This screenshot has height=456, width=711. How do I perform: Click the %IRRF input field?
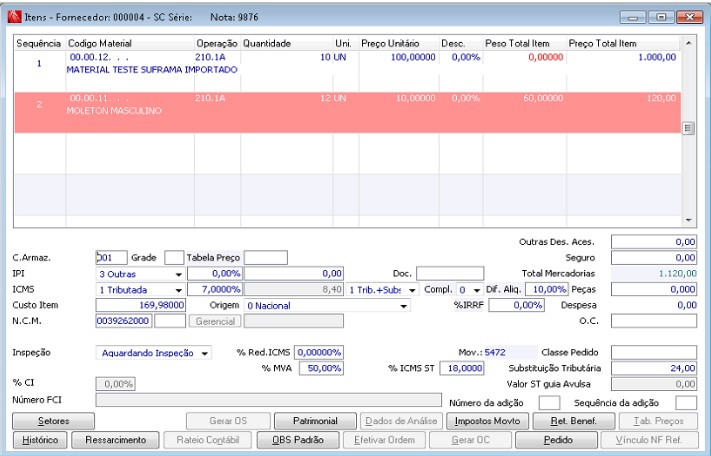[516, 305]
